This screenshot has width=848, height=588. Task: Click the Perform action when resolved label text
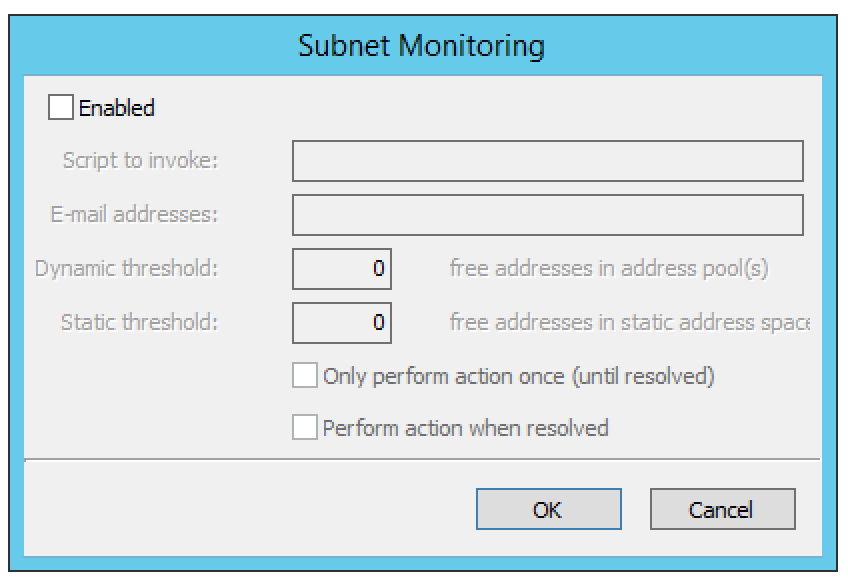466,428
